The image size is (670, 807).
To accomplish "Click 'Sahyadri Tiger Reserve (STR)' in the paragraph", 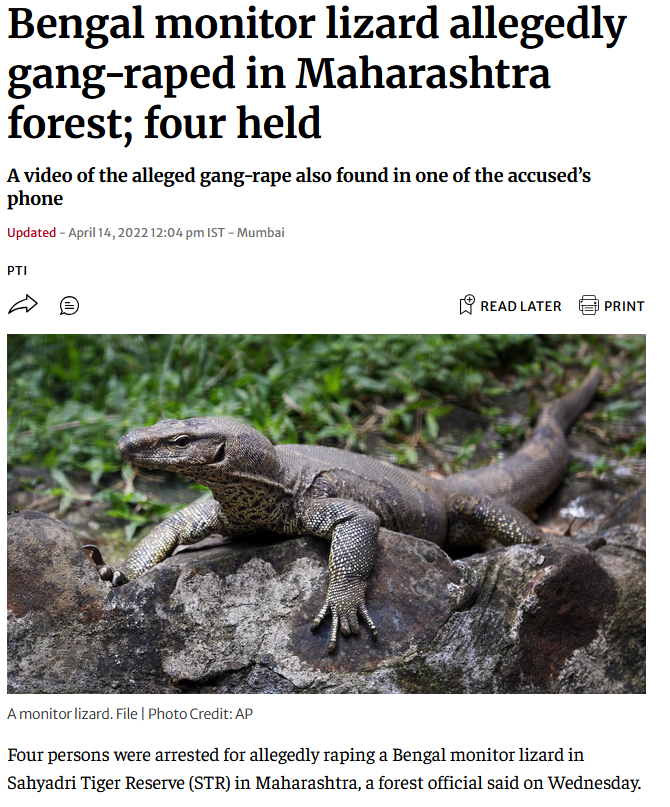I will pyautogui.click(x=119, y=783).
